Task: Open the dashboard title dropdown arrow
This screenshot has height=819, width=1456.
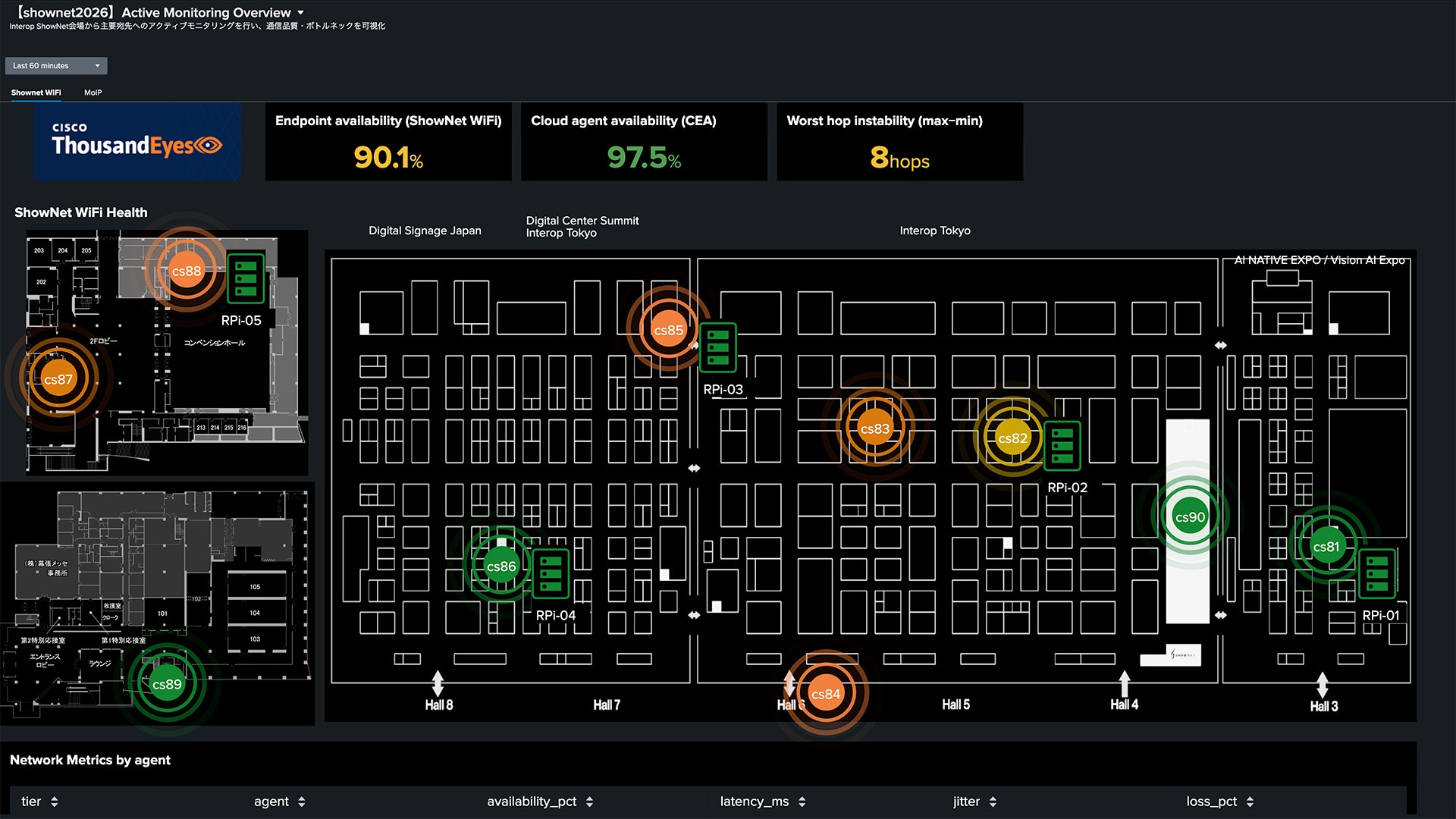Action: [300, 13]
